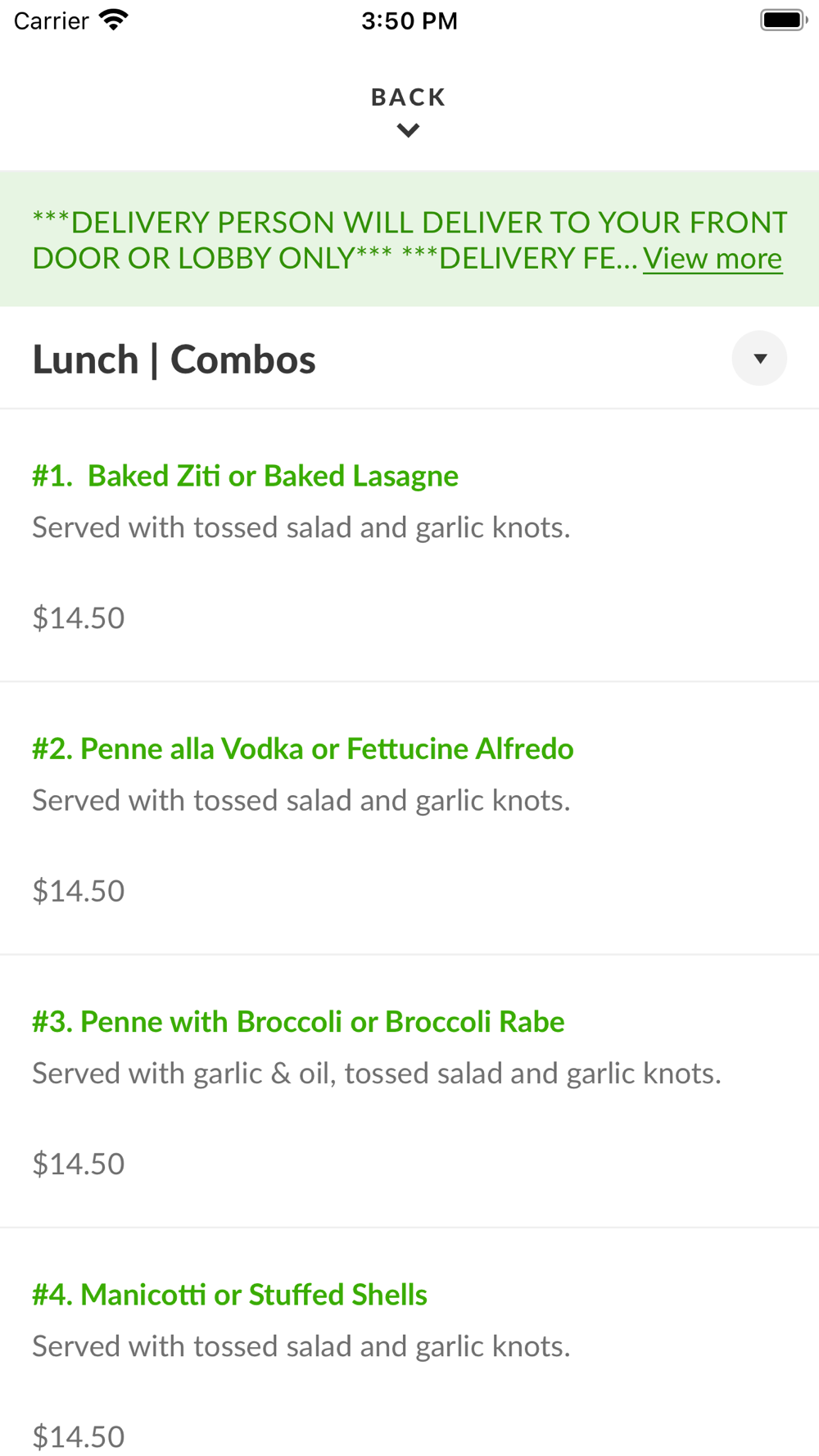Screen dimensions: 819x1456
Task: Tap the BACK button at top
Action: (x=408, y=97)
